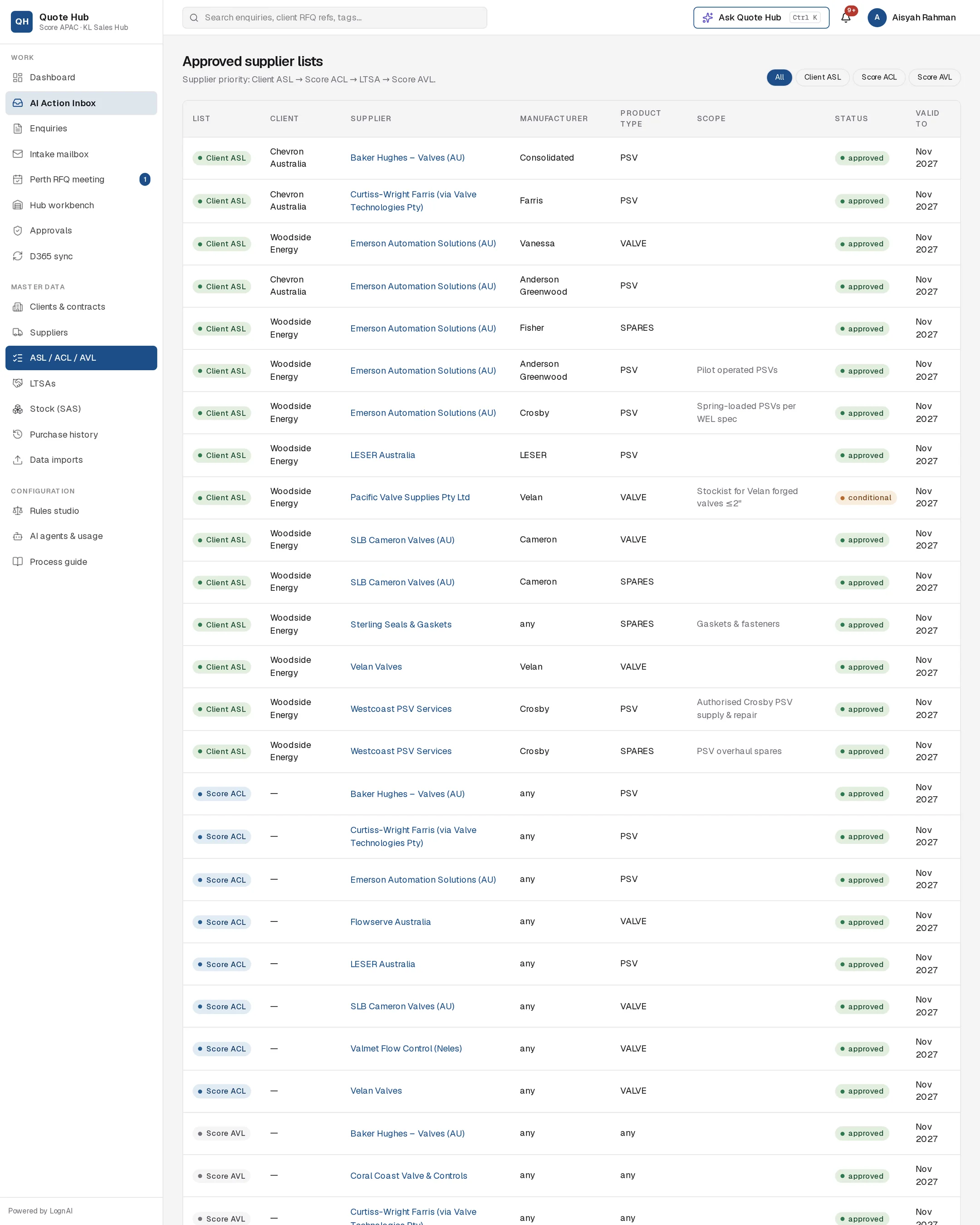
Task: Open ASL / ACL / AVL menu item
Action: pyautogui.click(x=81, y=358)
